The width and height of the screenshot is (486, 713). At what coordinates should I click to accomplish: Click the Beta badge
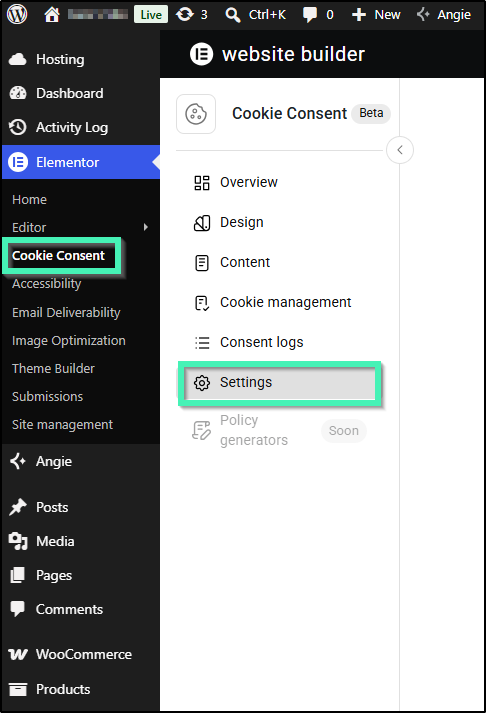coord(371,113)
